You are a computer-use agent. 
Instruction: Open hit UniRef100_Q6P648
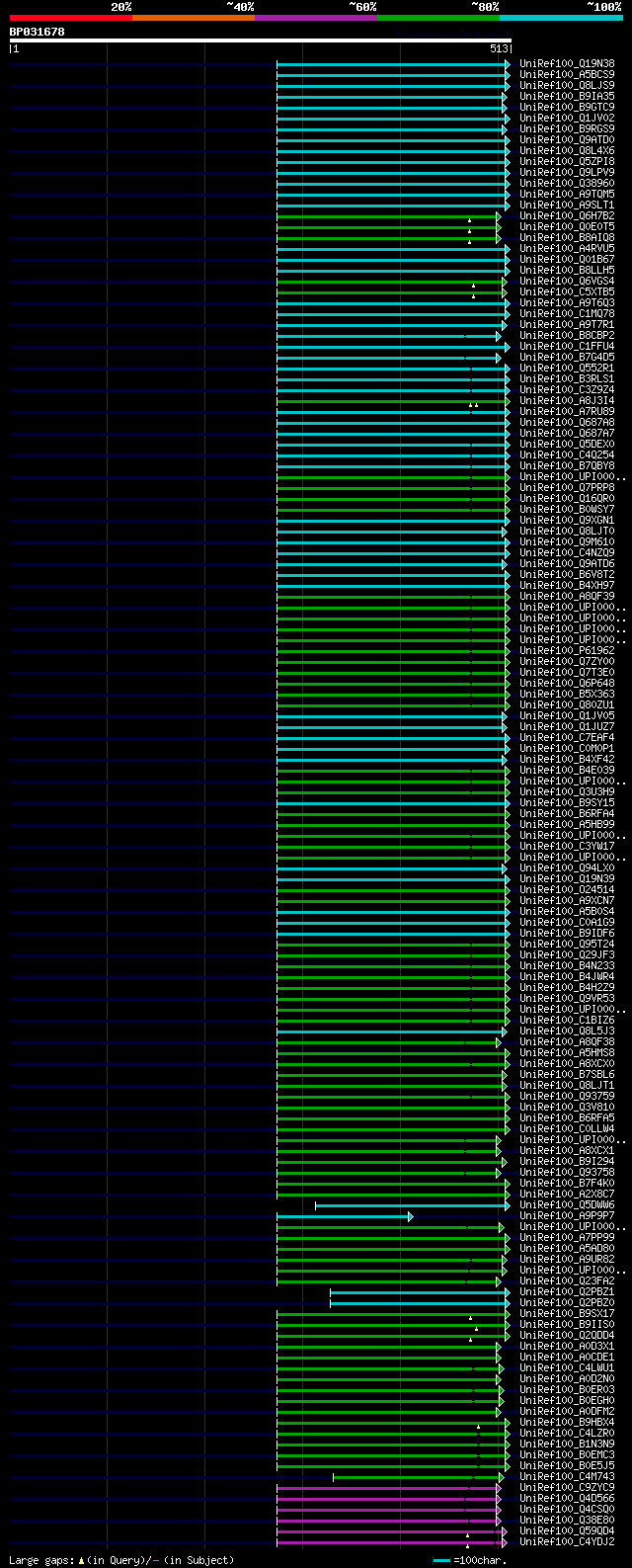567,684
